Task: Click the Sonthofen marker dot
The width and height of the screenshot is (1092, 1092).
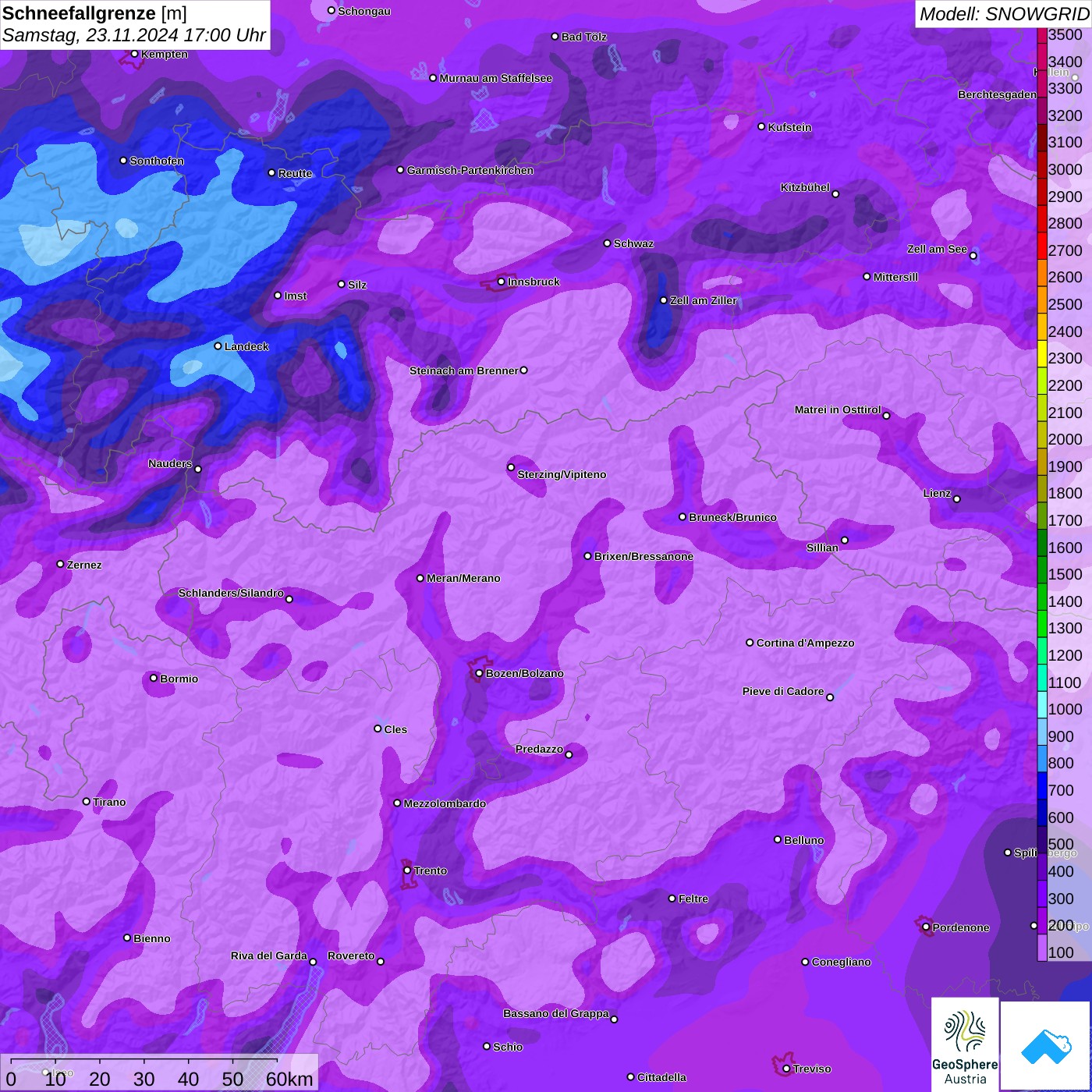Action: 124,161
